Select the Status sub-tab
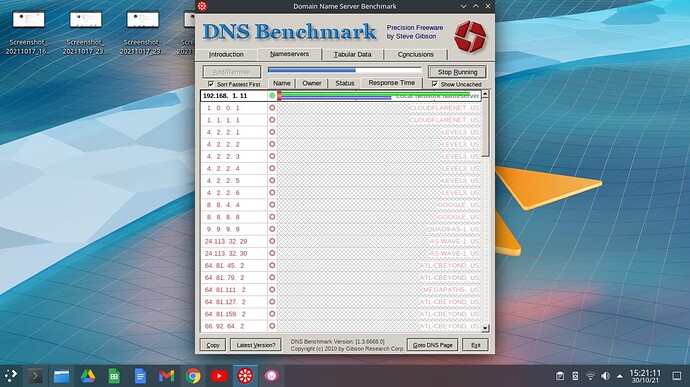Screen dimensions: 690x387 [x=345, y=83]
